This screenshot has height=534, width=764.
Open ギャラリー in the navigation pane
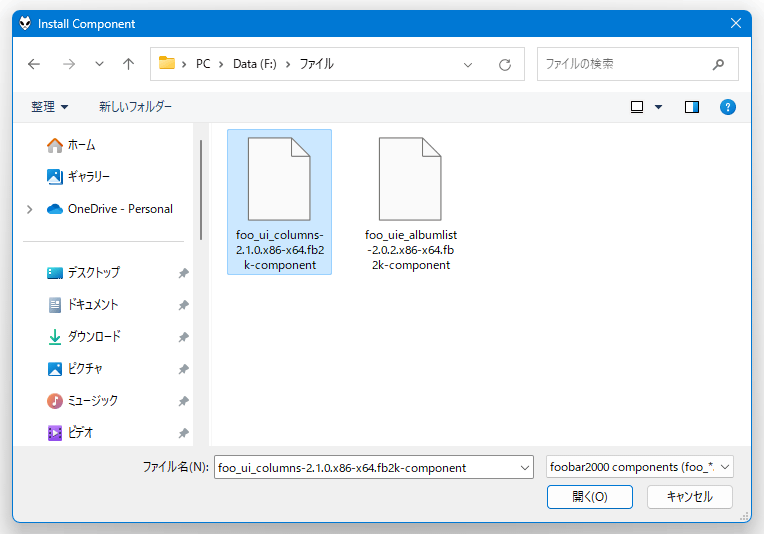click(x=78, y=176)
